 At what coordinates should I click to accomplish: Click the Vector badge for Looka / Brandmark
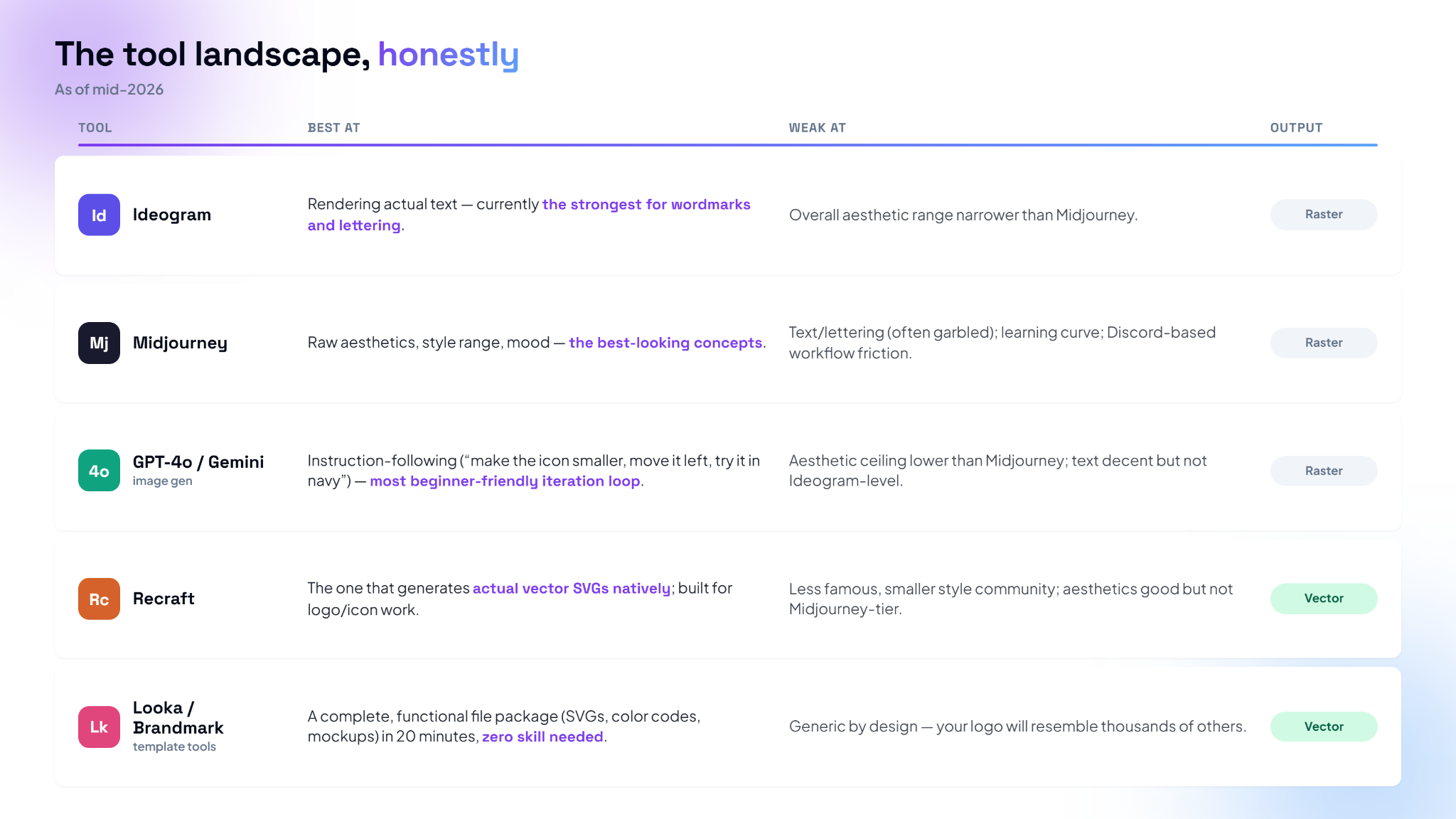[1324, 727]
